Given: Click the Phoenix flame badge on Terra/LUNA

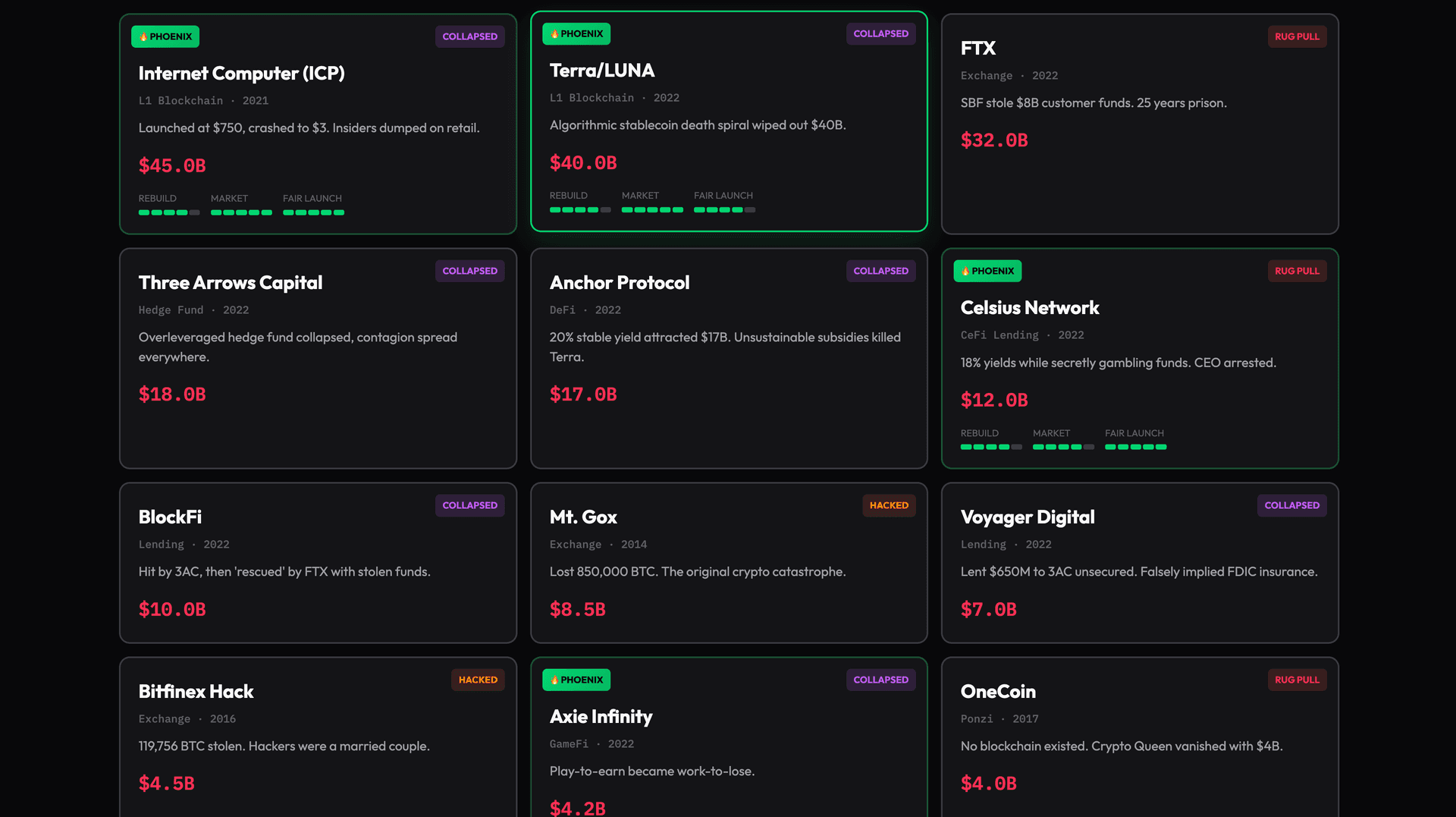Looking at the screenshot, I should 576,33.
